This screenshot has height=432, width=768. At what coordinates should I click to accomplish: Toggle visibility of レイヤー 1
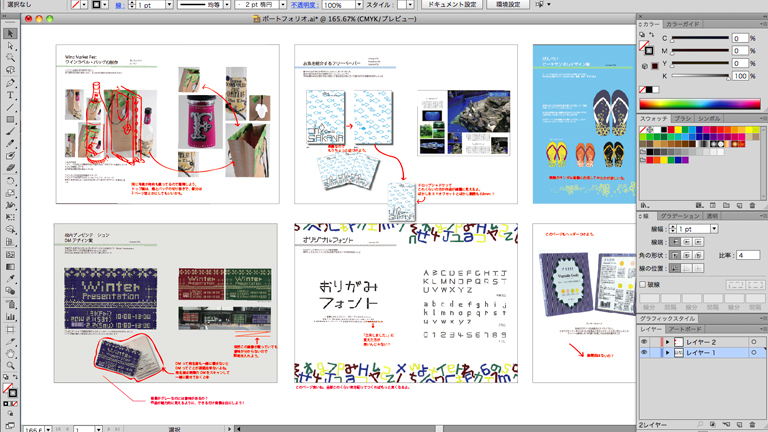tap(644, 353)
